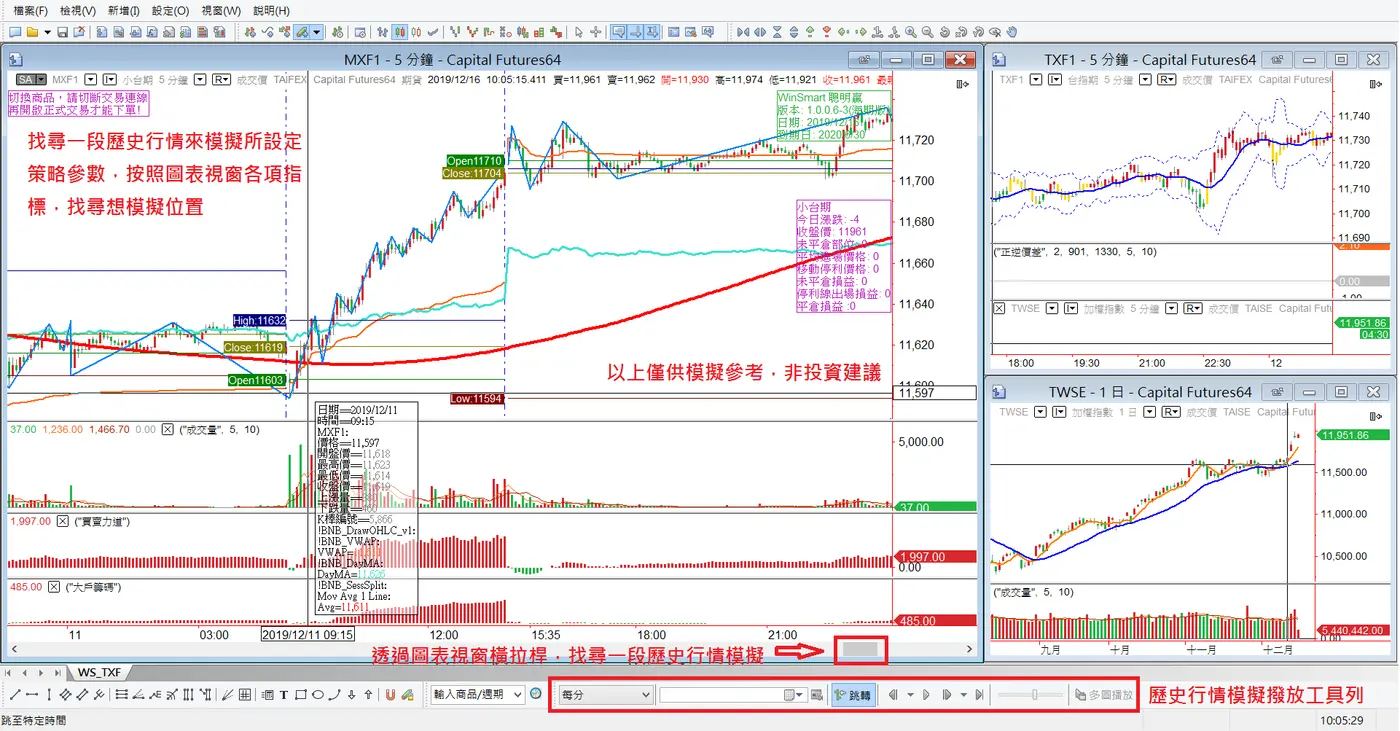
Task: Click the down arrow drawing tool
Action: pyautogui.click(x=352, y=694)
